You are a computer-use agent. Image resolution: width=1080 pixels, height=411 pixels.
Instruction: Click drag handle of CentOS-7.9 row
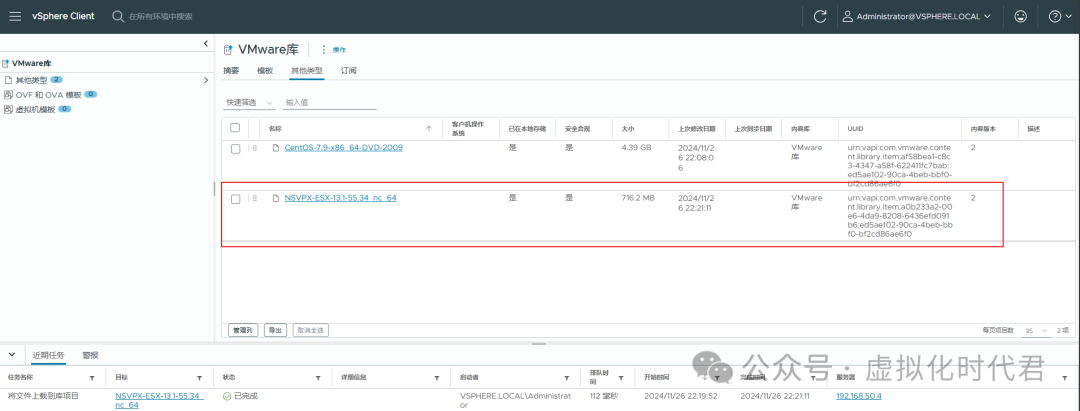(x=254, y=148)
